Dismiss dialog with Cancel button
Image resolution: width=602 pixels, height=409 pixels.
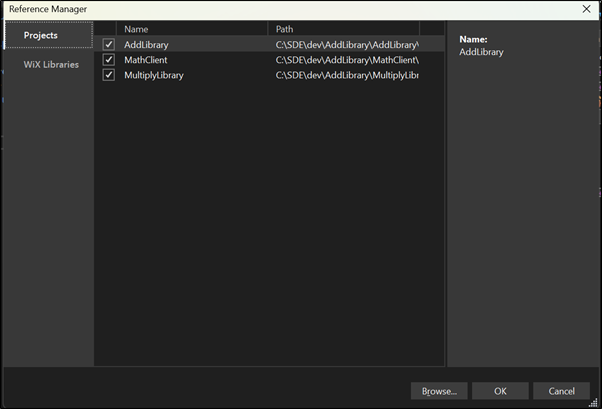[561, 391]
